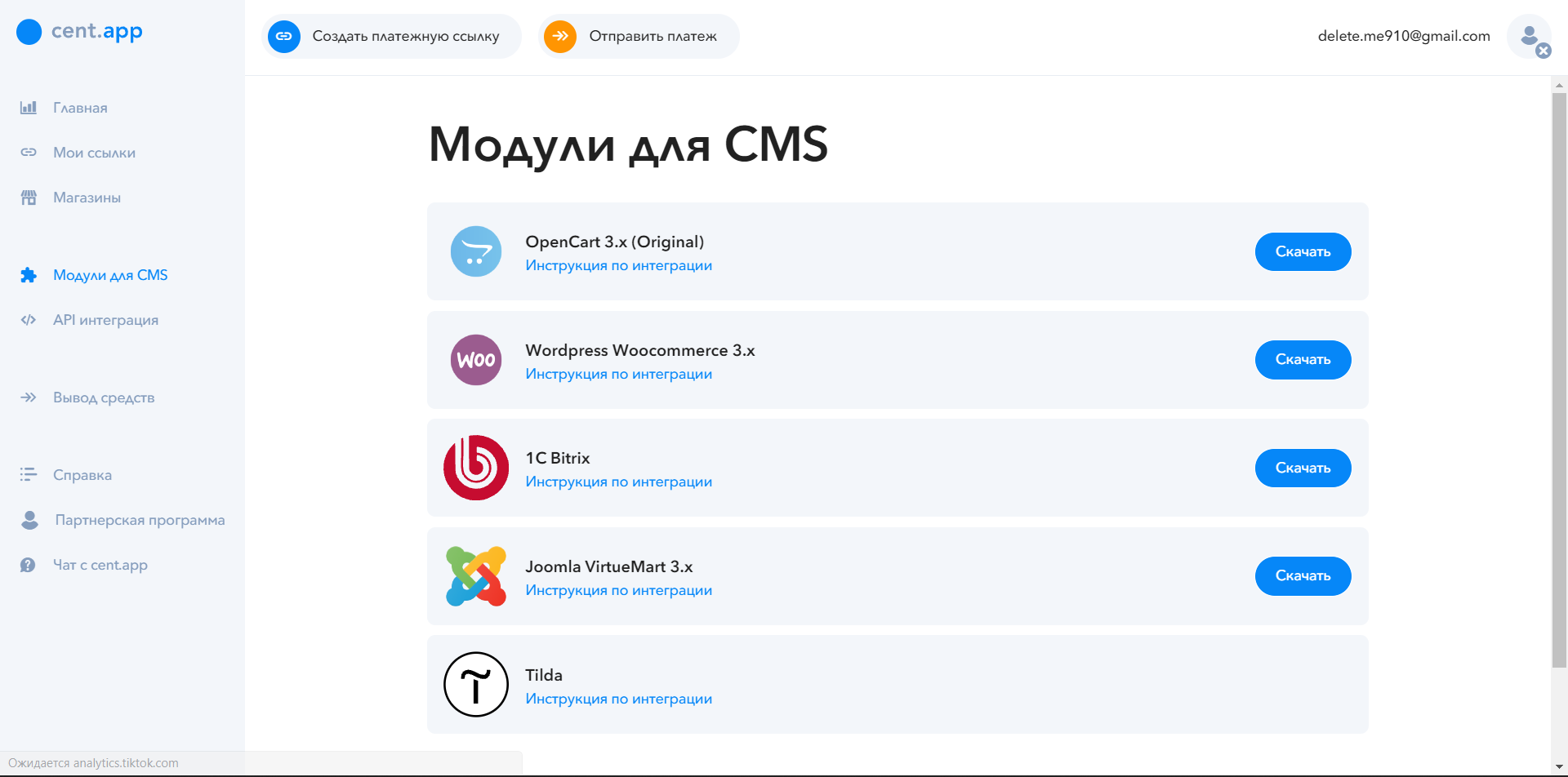Click the purple Woo logo
Screen dimensions: 1568x777
(476, 360)
